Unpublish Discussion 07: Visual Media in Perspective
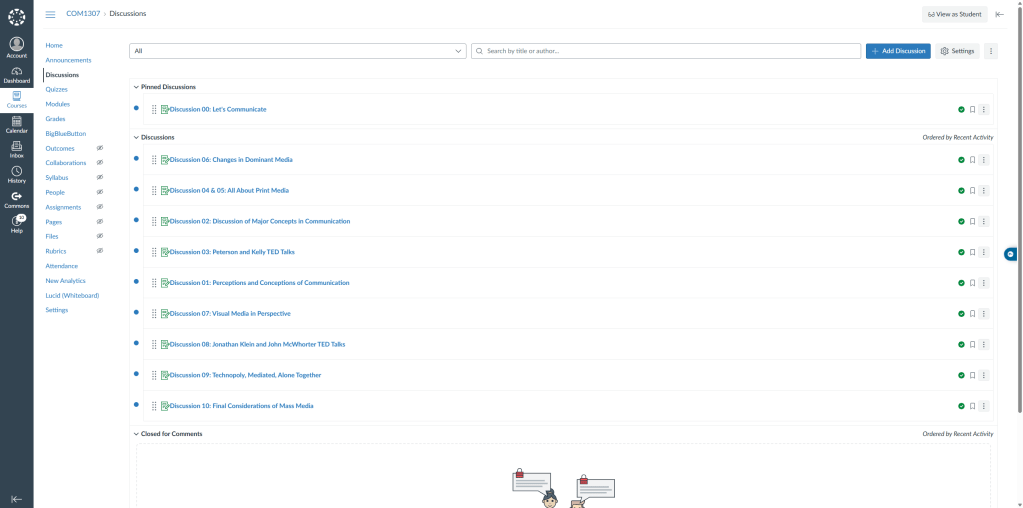This screenshot has width=1023, height=508. pyautogui.click(x=961, y=314)
